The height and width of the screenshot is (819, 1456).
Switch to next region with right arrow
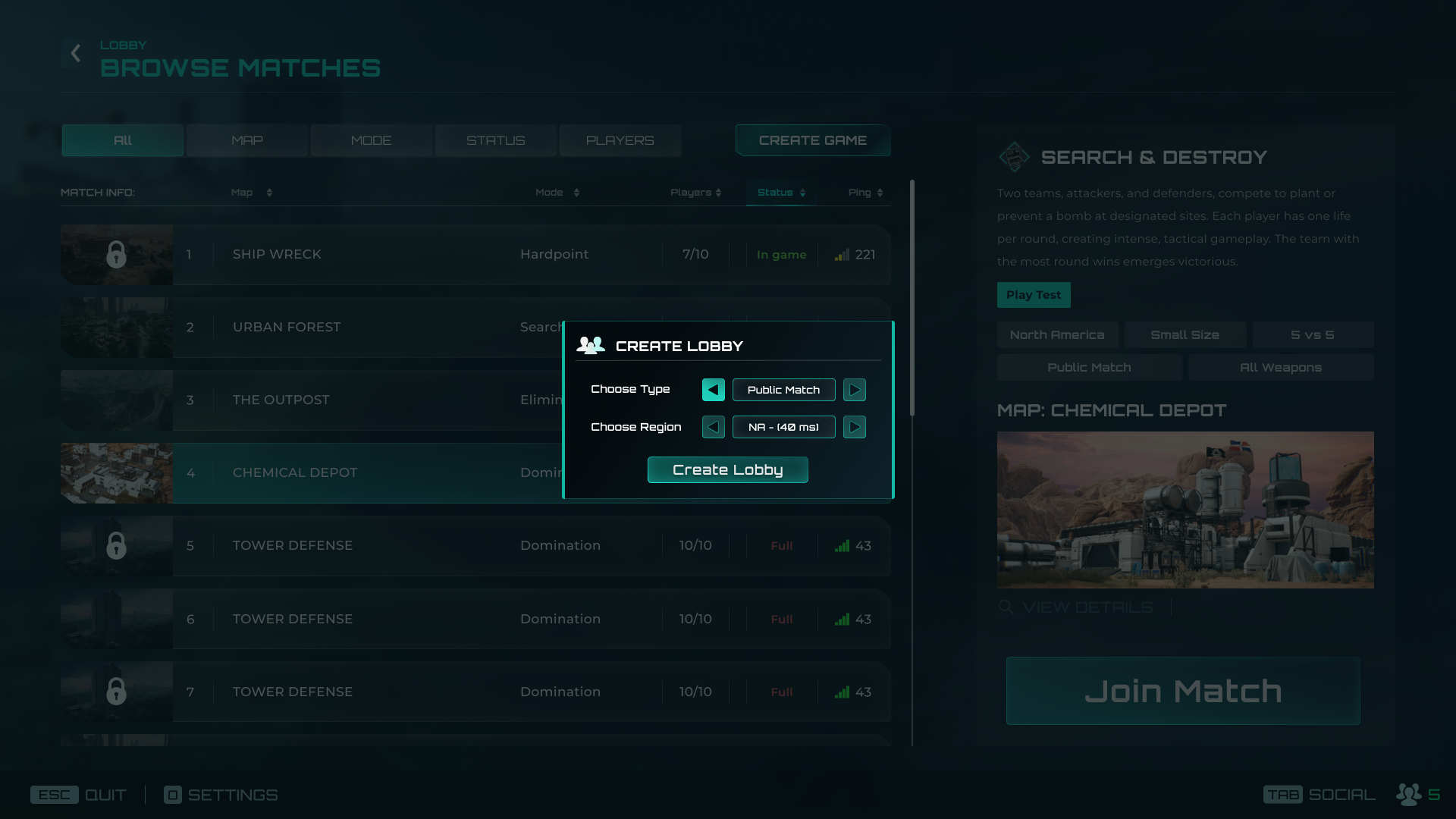[x=854, y=427]
